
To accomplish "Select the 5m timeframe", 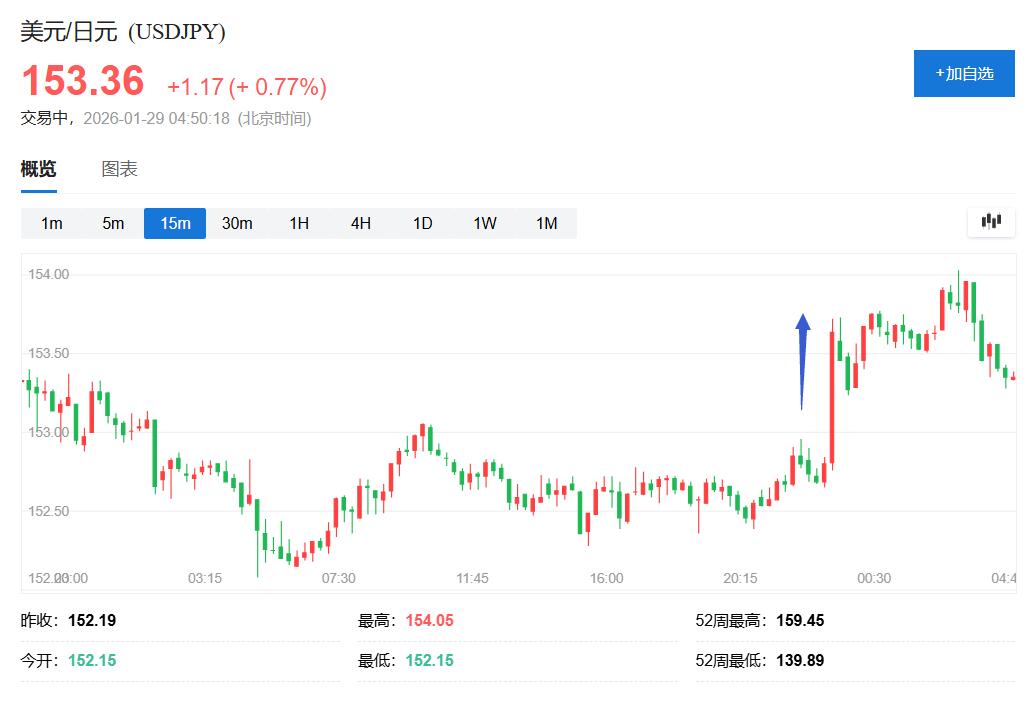I will (x=113, y=223).
